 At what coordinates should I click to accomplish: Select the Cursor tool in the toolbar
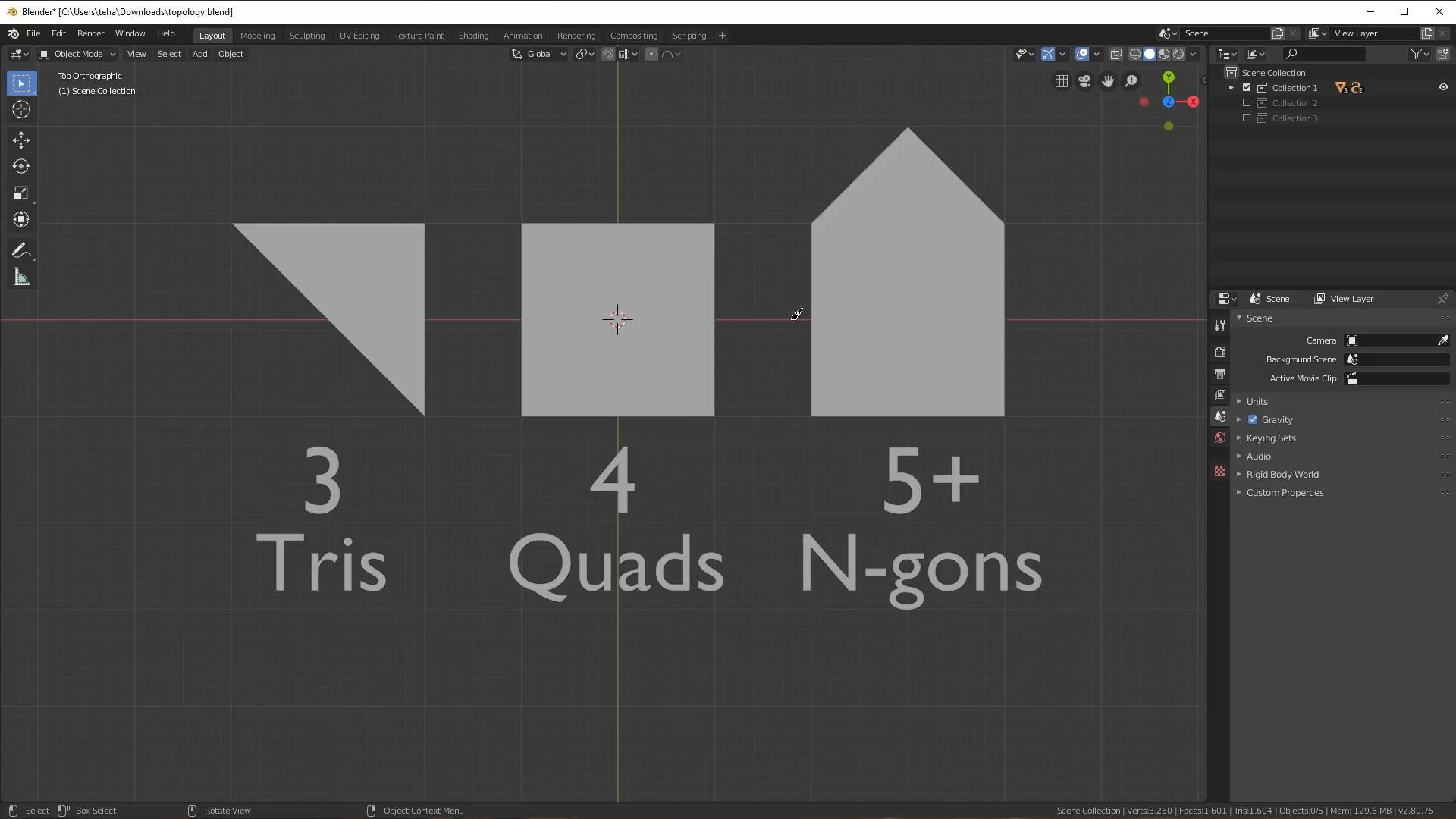[21, 110]
